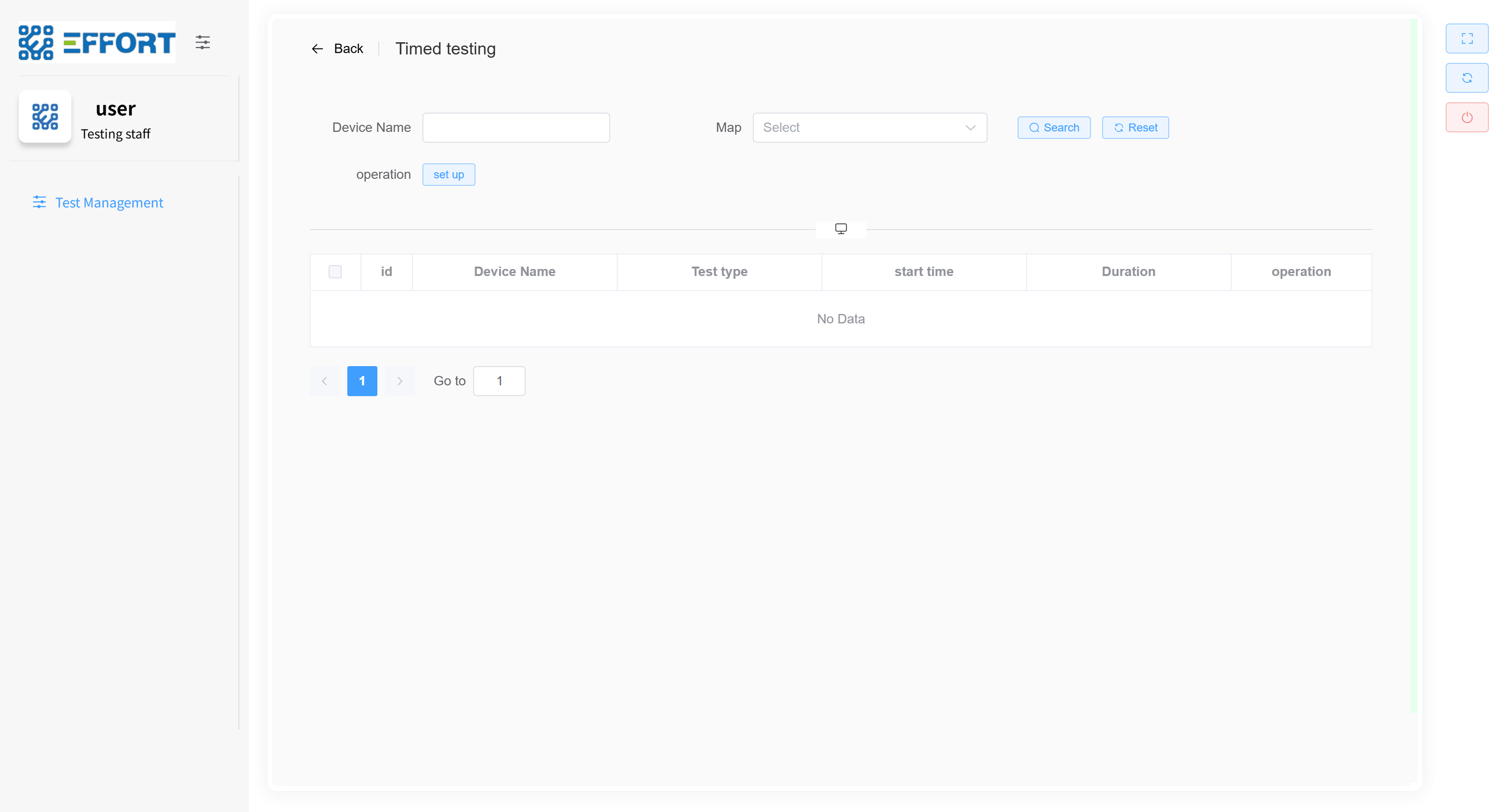Click the user avatar icon

(x=45, y=116)
